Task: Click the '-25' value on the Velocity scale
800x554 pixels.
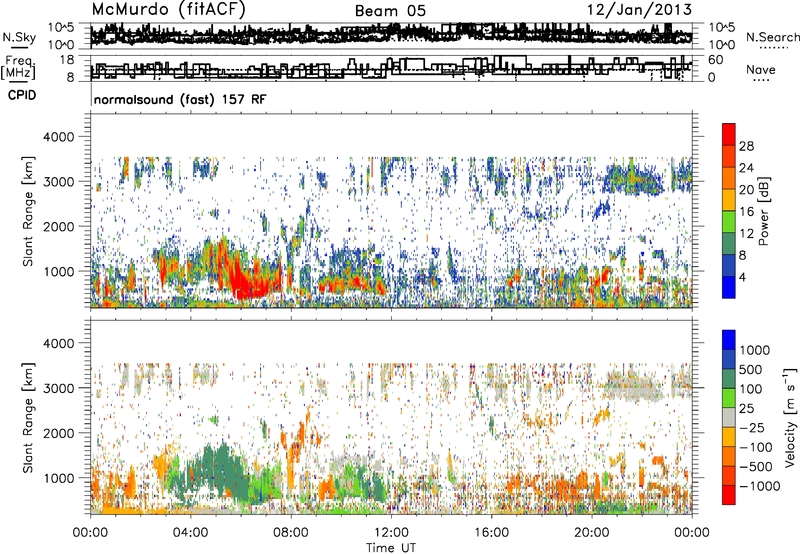Action: click(x=752, y=427)
